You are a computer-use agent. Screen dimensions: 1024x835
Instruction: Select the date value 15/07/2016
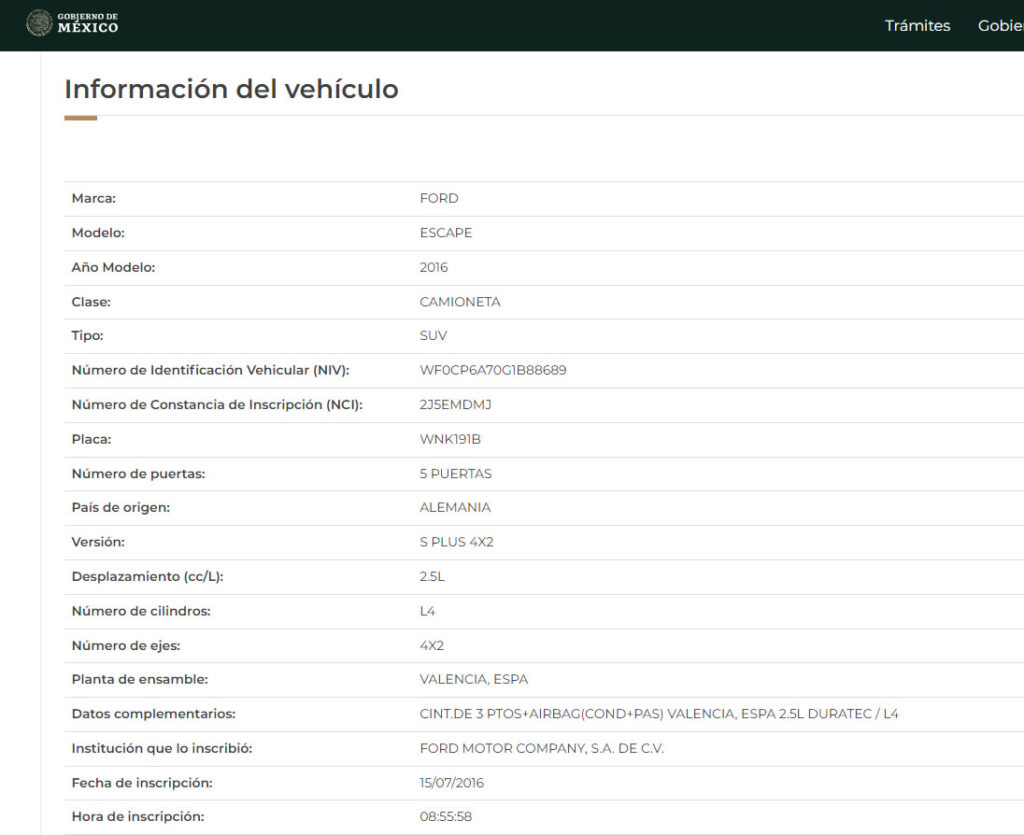pyautogui.click(x=451, y=783)
